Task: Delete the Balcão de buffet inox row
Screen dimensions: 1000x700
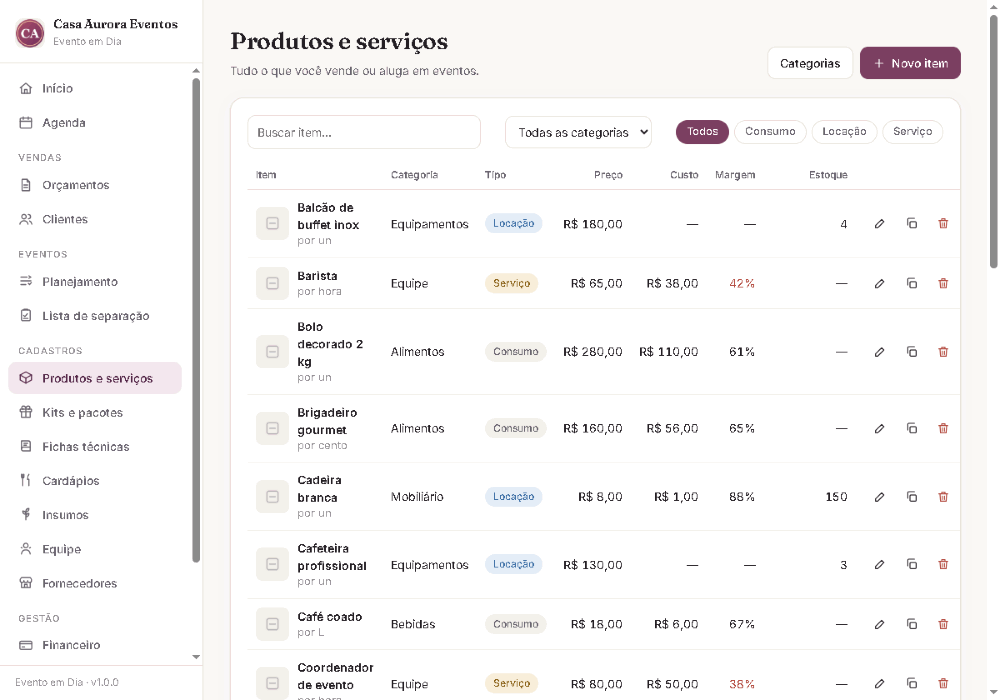Action: (943, 224)
